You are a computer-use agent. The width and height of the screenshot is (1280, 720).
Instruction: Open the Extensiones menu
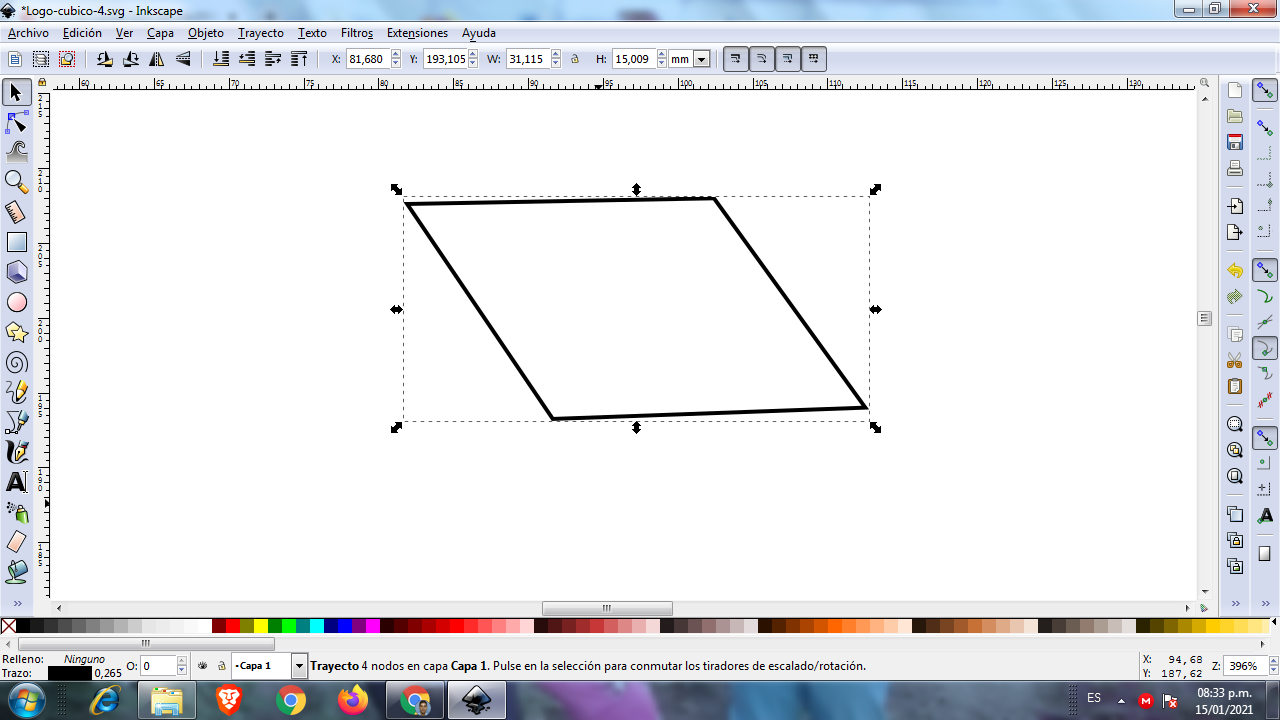(417, 33)
